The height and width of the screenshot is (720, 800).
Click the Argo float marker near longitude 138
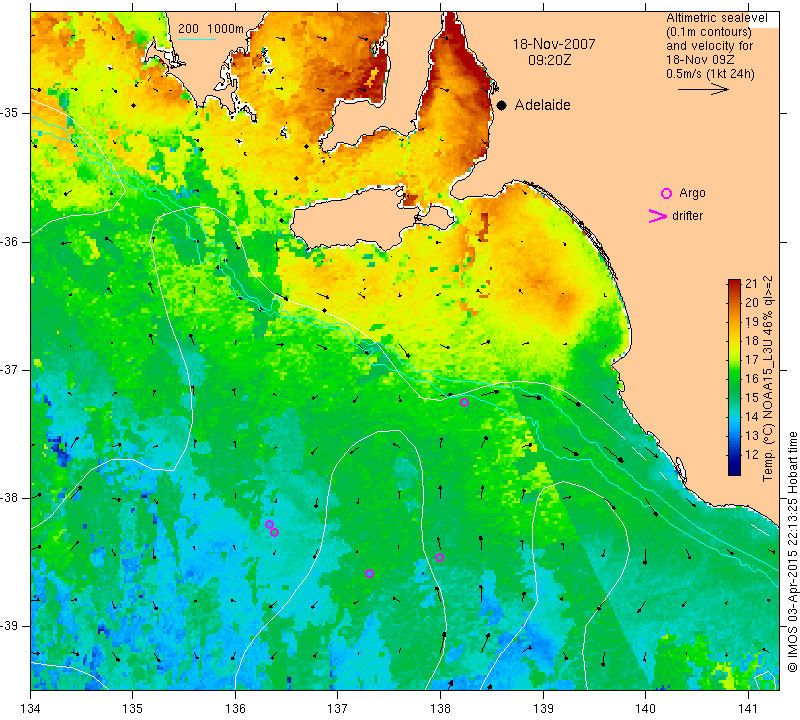[439, 557]
